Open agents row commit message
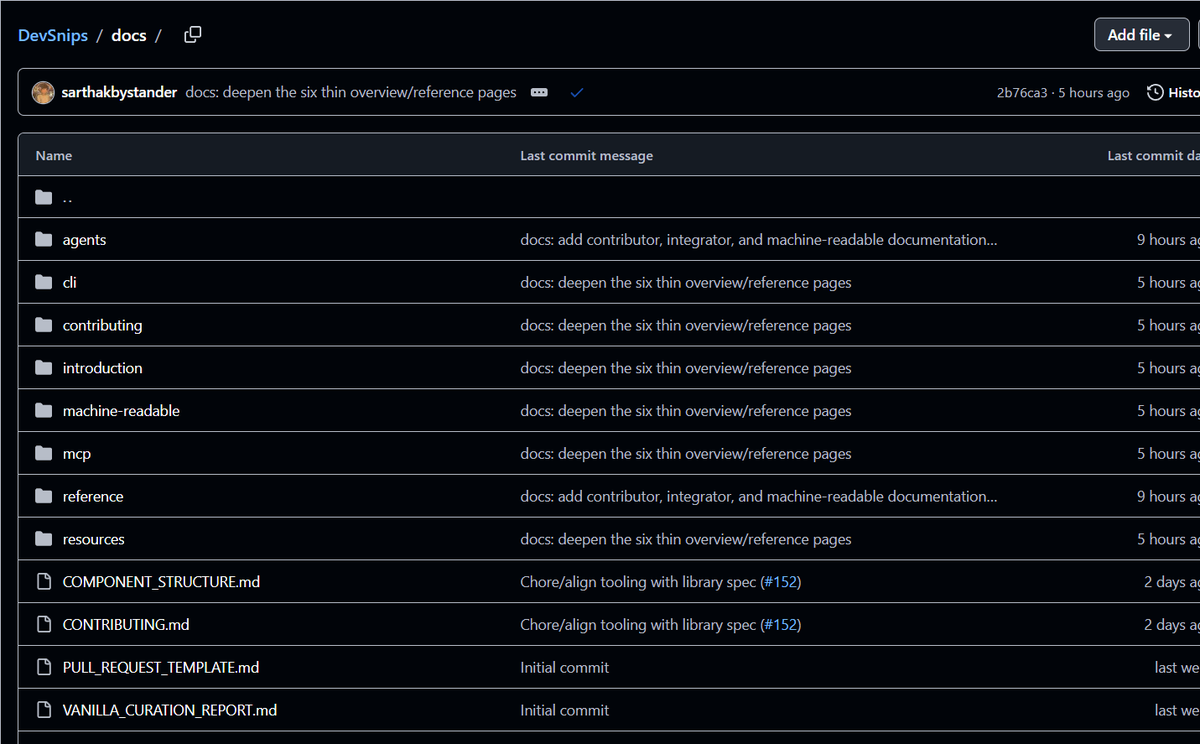 pos(758,240)
